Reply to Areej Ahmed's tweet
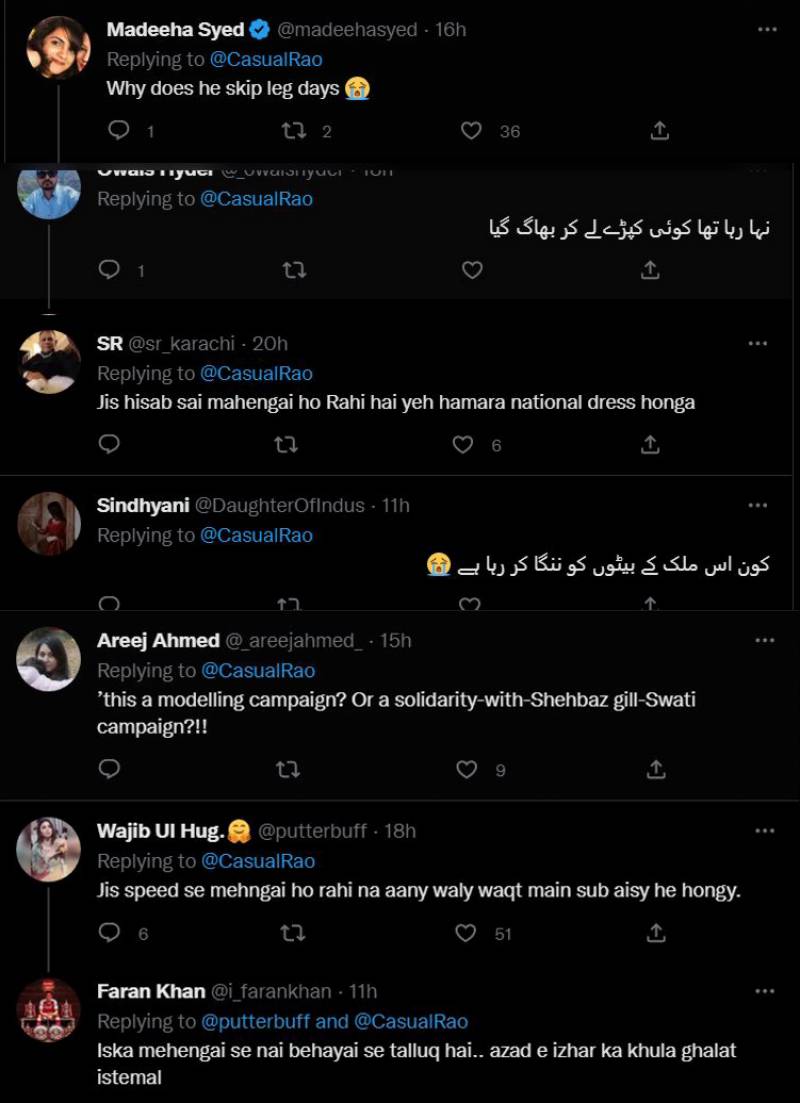 pyautogui.click(x=110, y=769)
